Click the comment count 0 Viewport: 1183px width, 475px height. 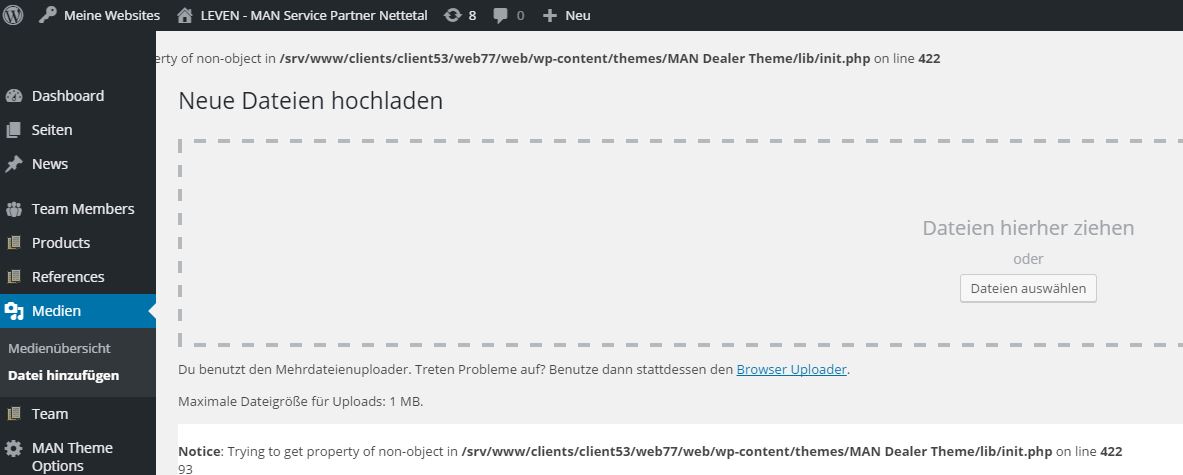[x=520, y=15]
